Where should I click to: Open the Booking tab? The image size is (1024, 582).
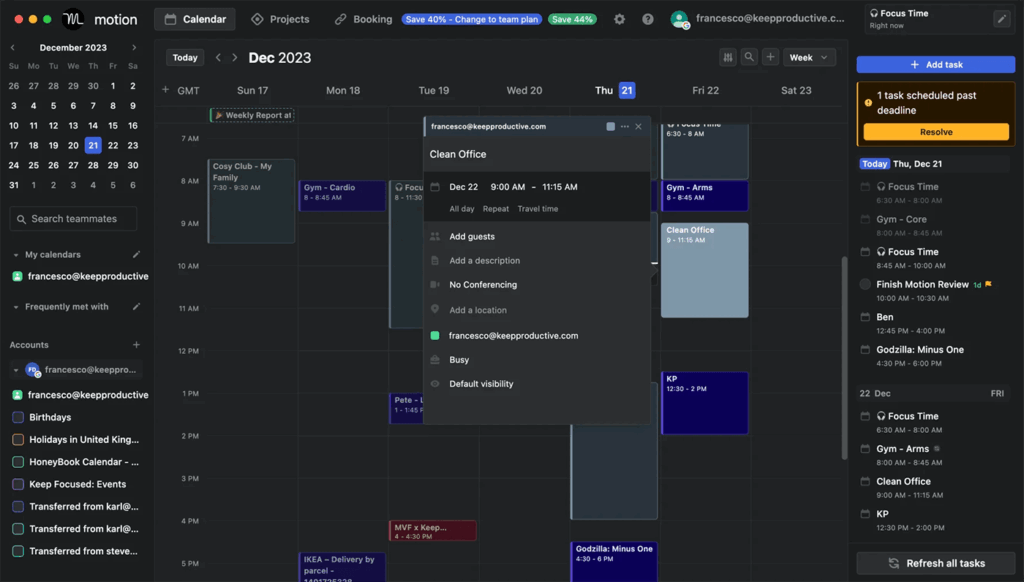point(363,19)
